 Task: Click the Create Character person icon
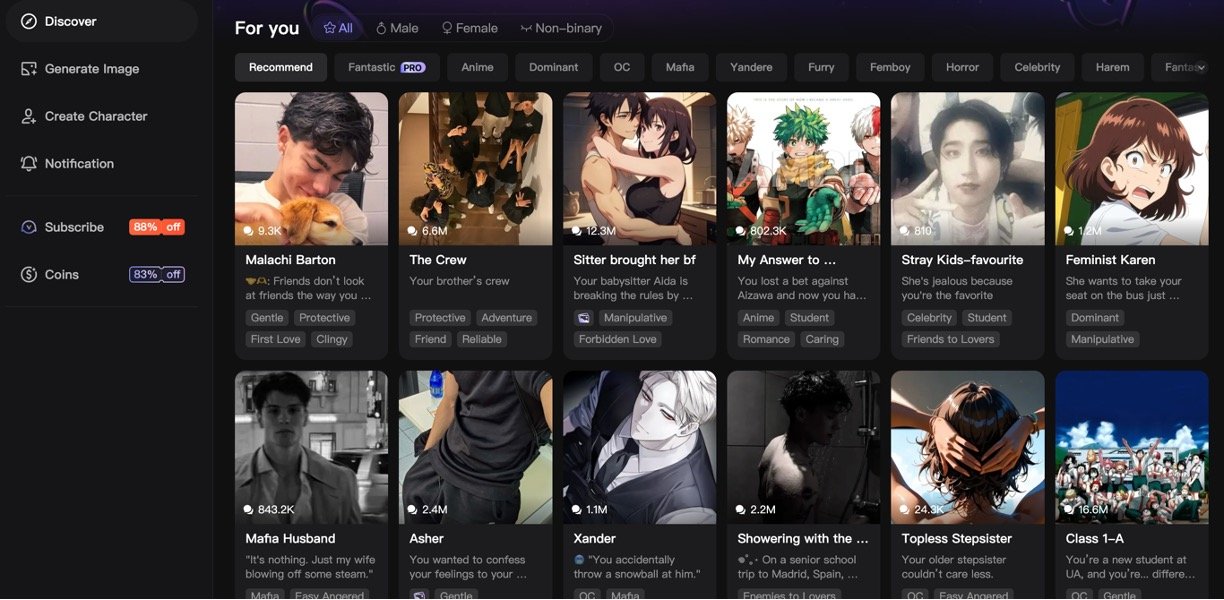click(29, 116)
